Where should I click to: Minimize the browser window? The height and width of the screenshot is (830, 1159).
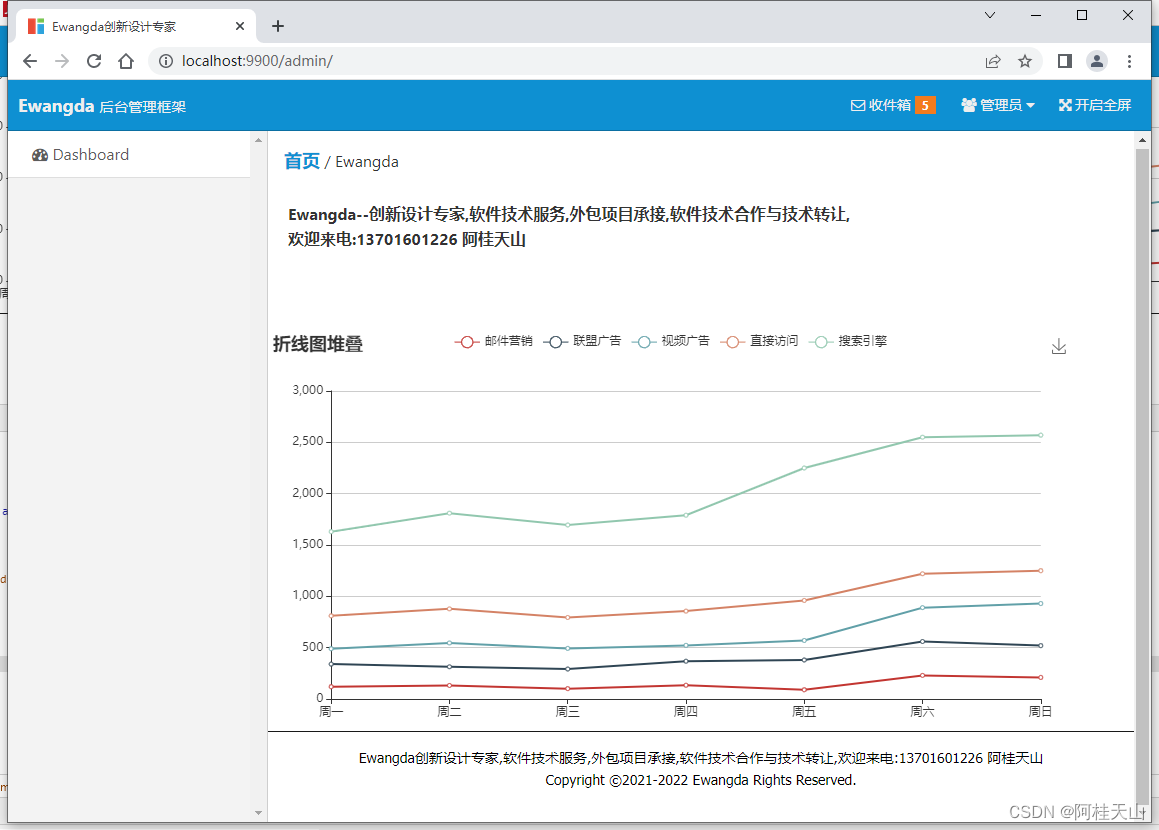point(1036,15)
